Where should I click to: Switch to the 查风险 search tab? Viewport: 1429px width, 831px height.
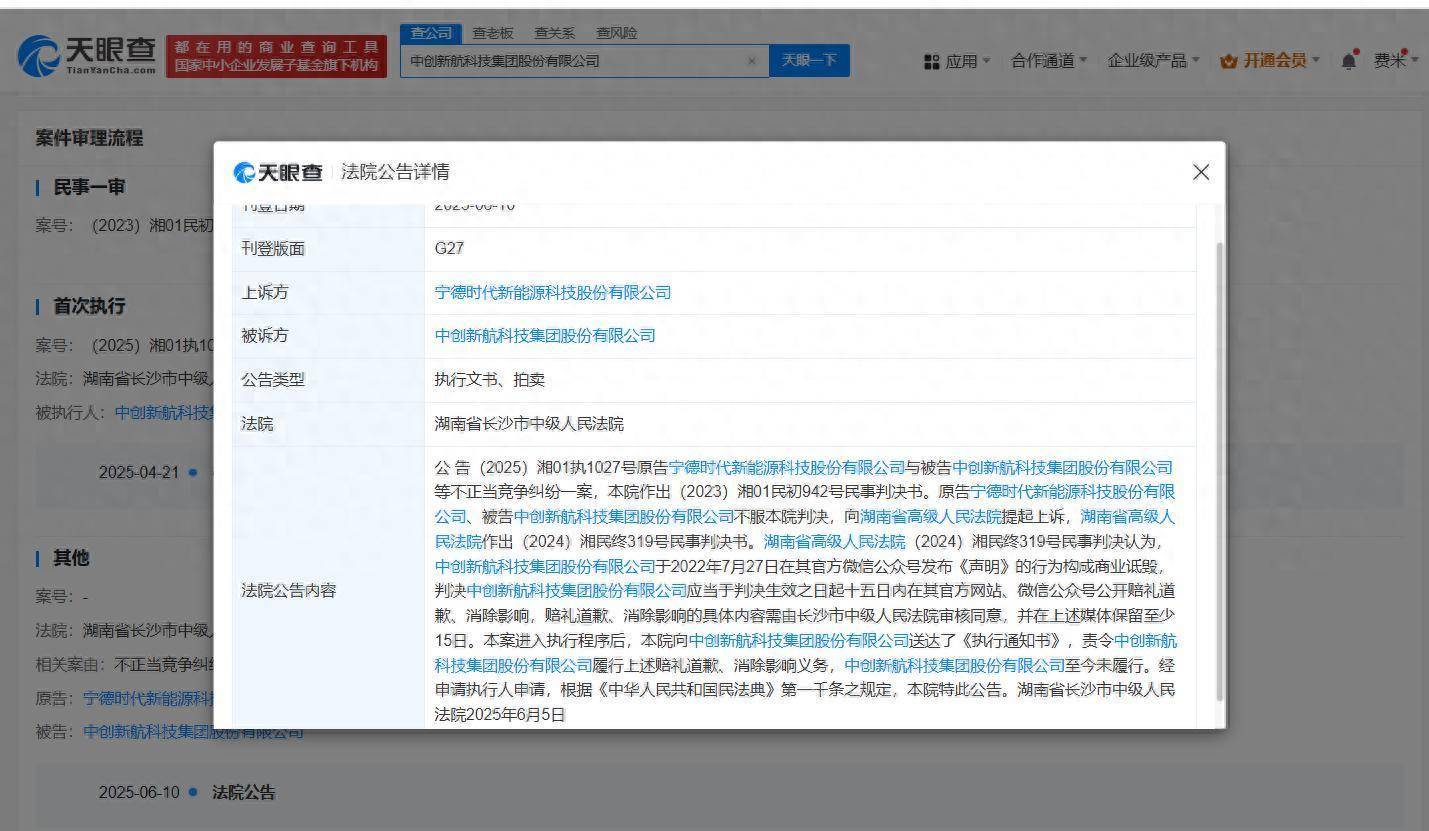(617, 34)
